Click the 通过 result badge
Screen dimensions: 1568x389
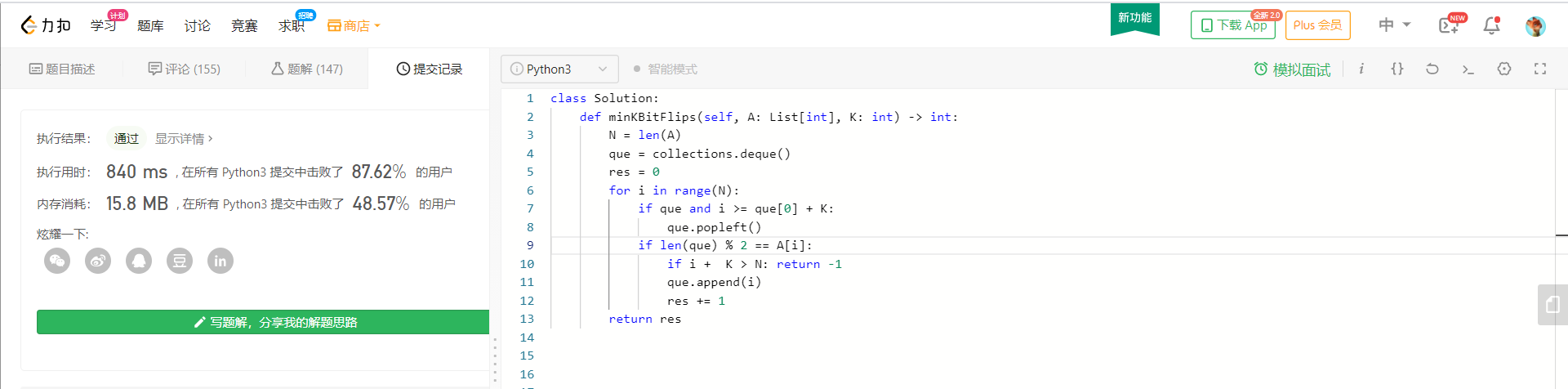pyautogui.click(x=126, y=139)
